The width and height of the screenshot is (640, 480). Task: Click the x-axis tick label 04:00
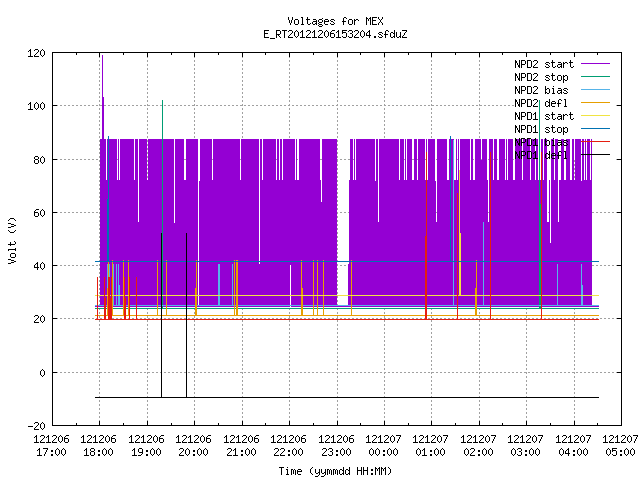click(573, 453)
